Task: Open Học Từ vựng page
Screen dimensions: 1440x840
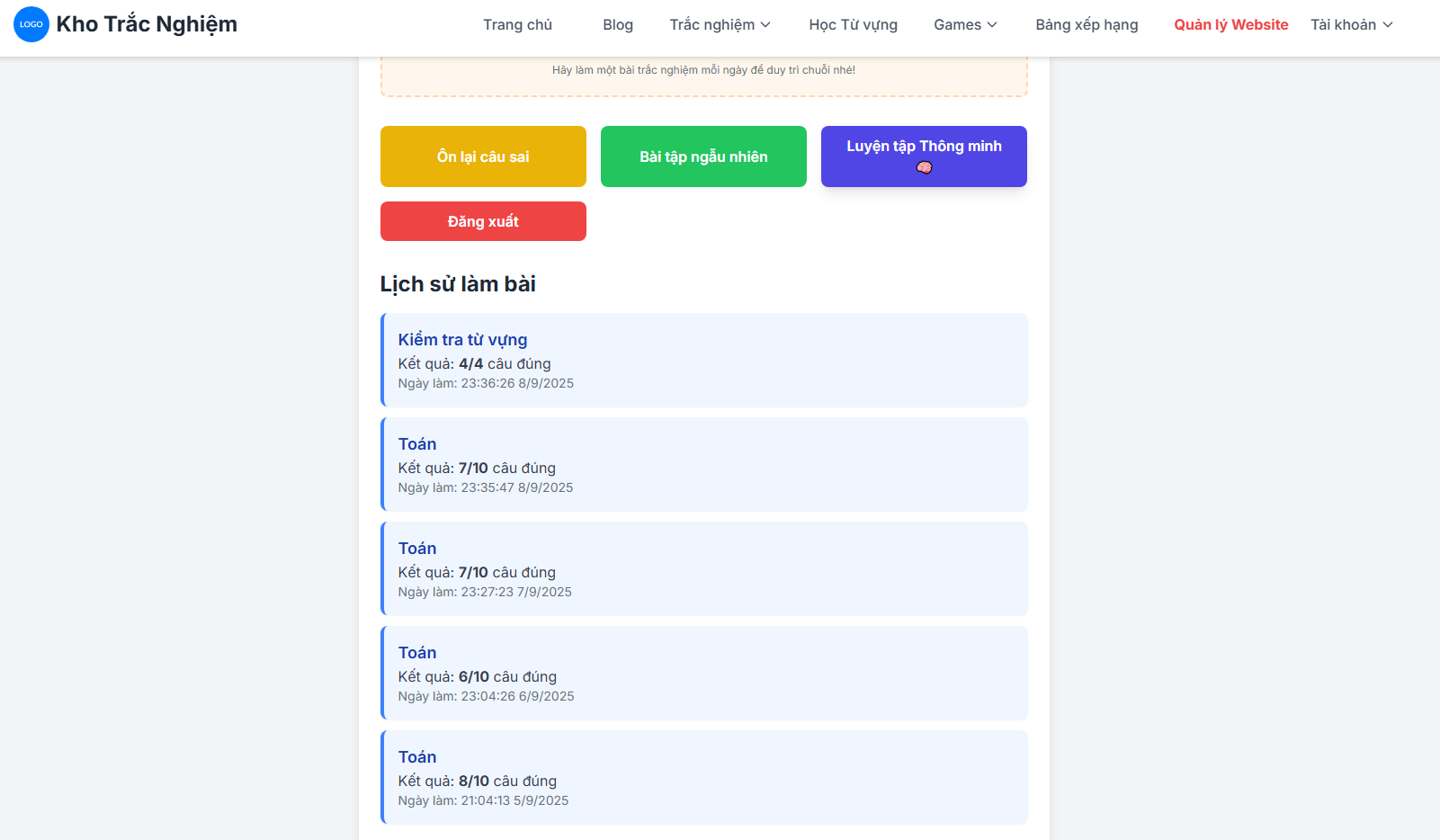Action: click(x=853, y=25)
